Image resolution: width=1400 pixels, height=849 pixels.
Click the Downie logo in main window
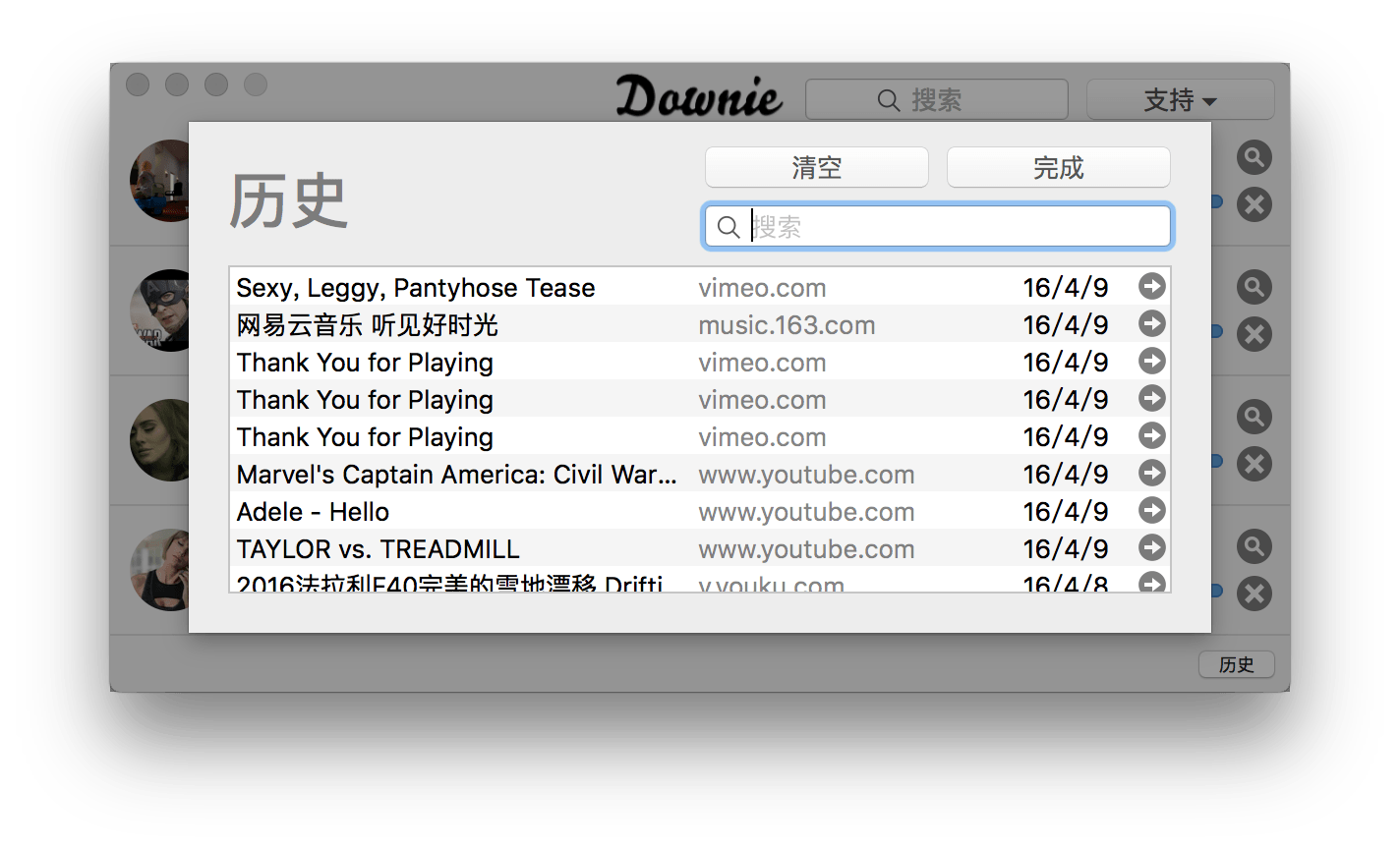[x=699, y=97]
